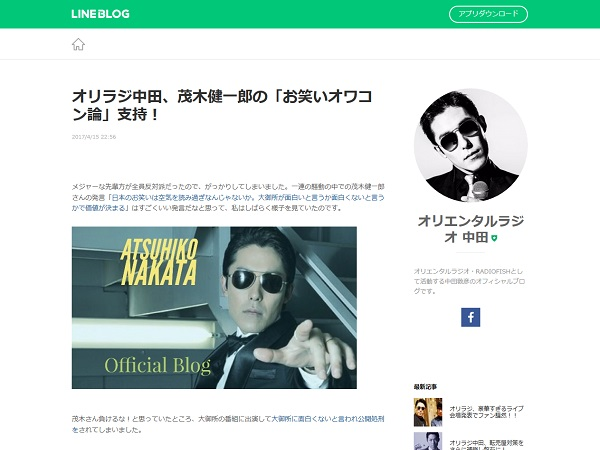
Task: Click blog description beginning オリエンタルラジオ・RADIOFISH
Action: coord(469,281)
